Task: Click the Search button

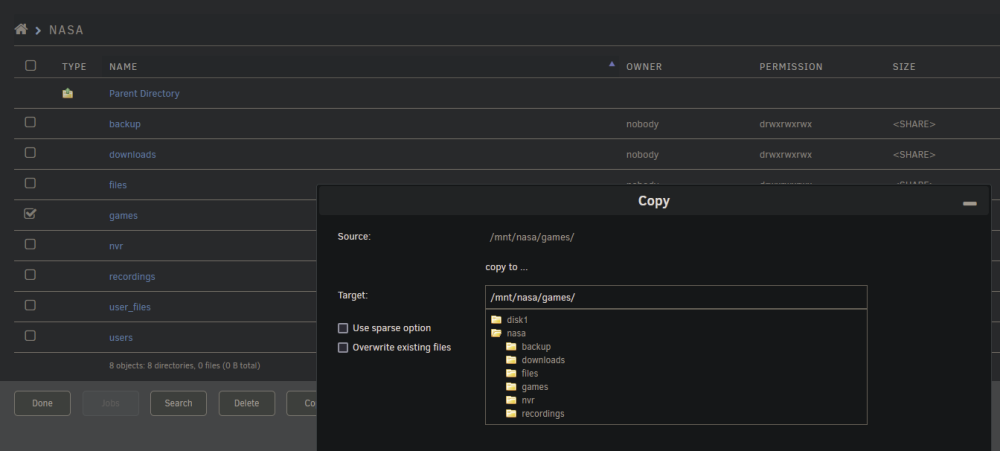Action: pyautogui.click(x=178, y=403)
